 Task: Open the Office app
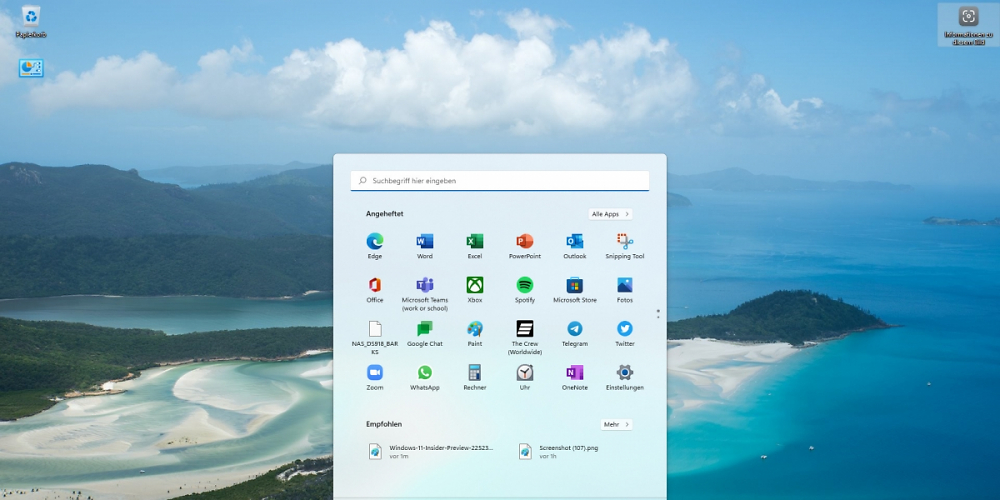(x=374, y=290)
